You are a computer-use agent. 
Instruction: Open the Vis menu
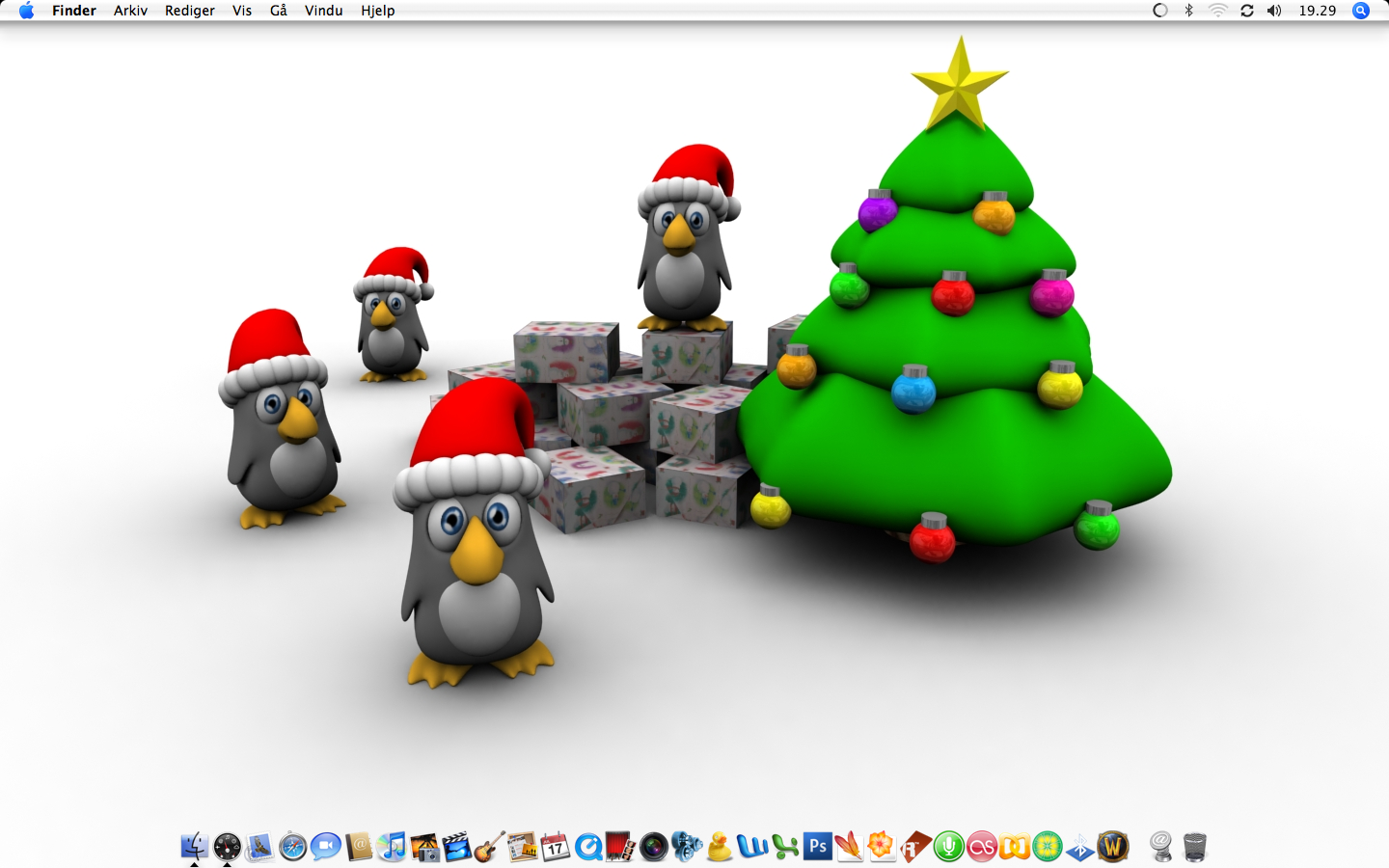242,11
